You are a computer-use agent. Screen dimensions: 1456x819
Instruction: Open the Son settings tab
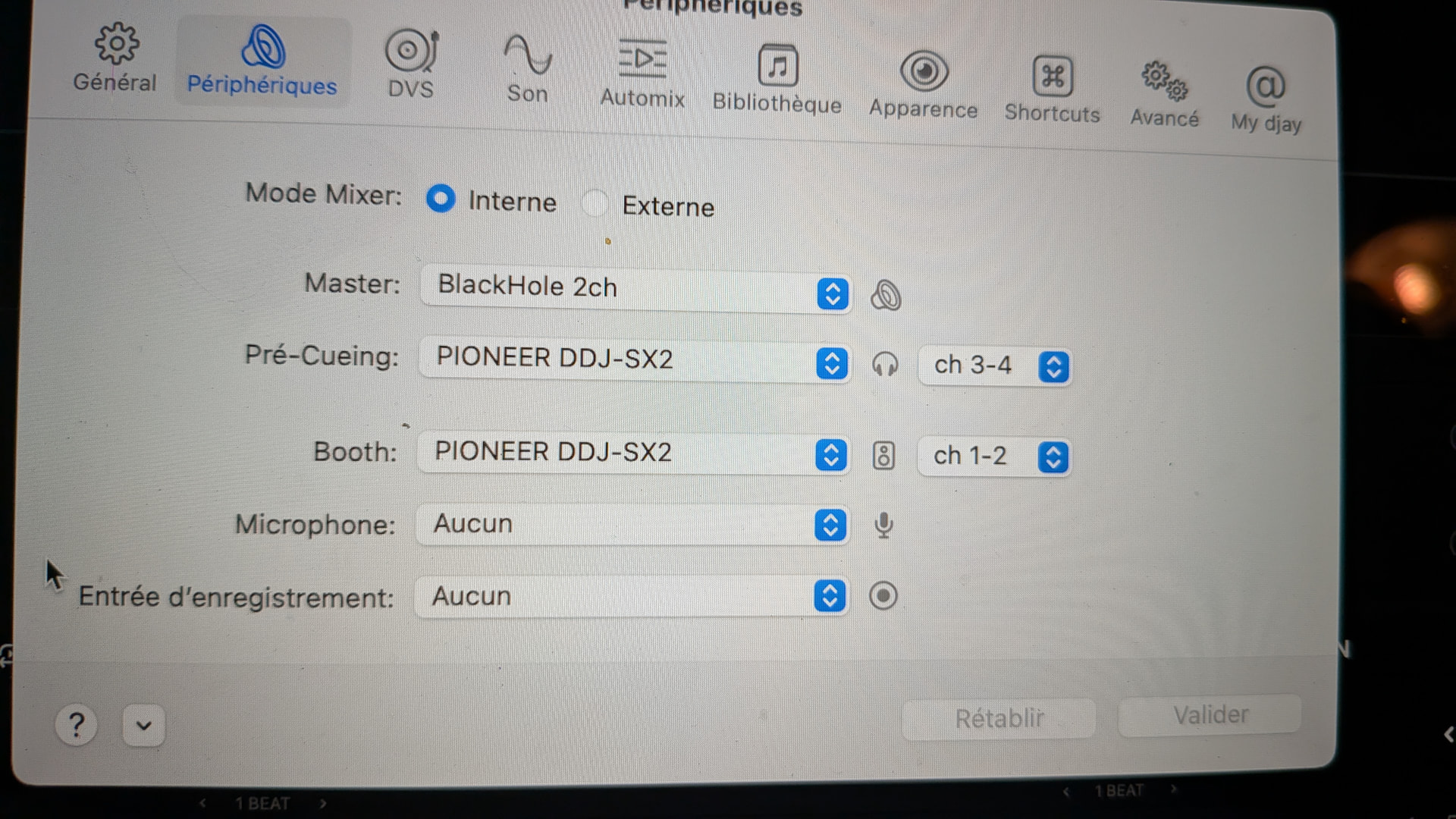(x=527, y=70)
